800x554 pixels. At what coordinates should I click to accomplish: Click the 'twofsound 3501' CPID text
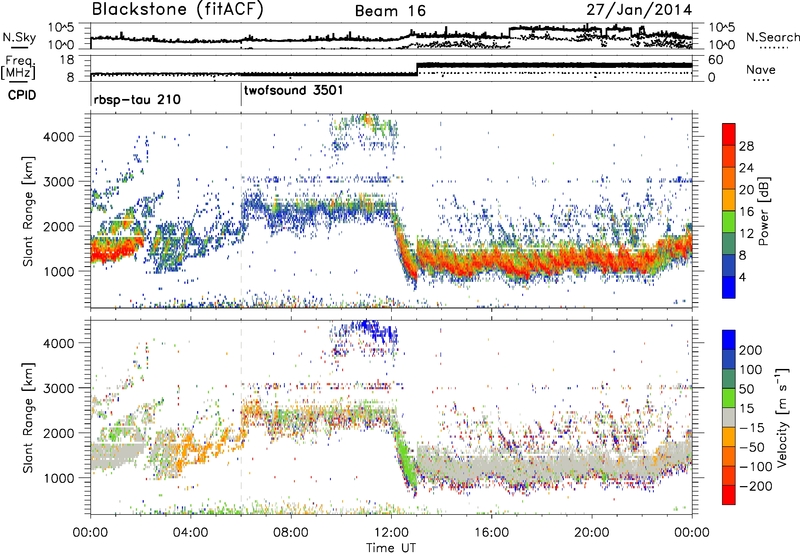[x=293, y=90]
